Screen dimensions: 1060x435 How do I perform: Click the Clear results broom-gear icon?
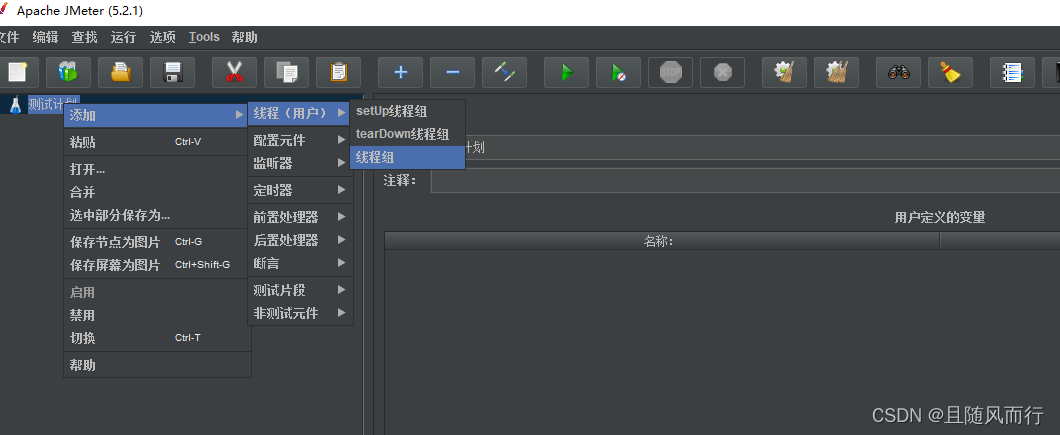[785, 72]
